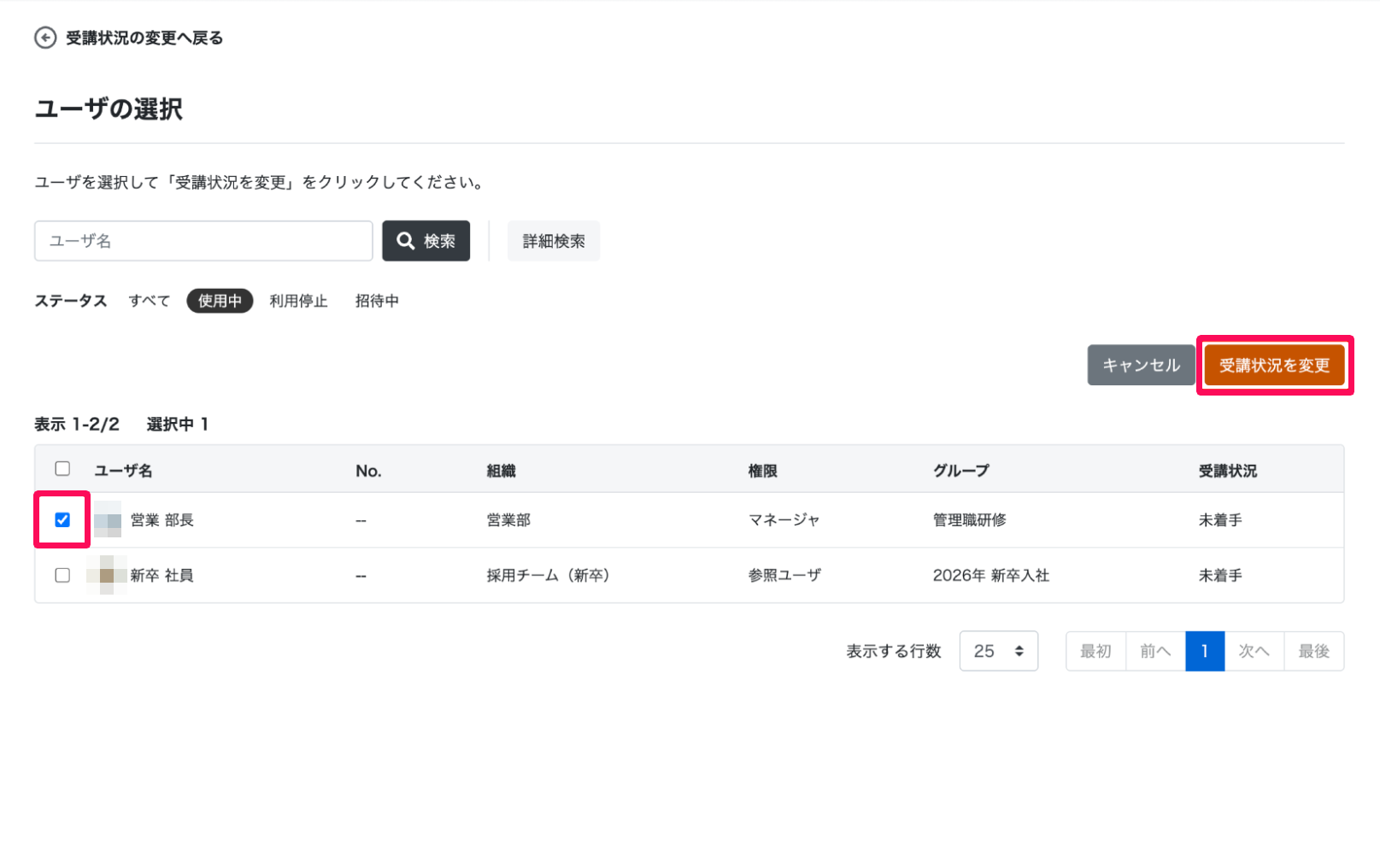Viewport: 1380px width, 868px height.
Task: Filter status by すべて
Action: click(150, 301)
